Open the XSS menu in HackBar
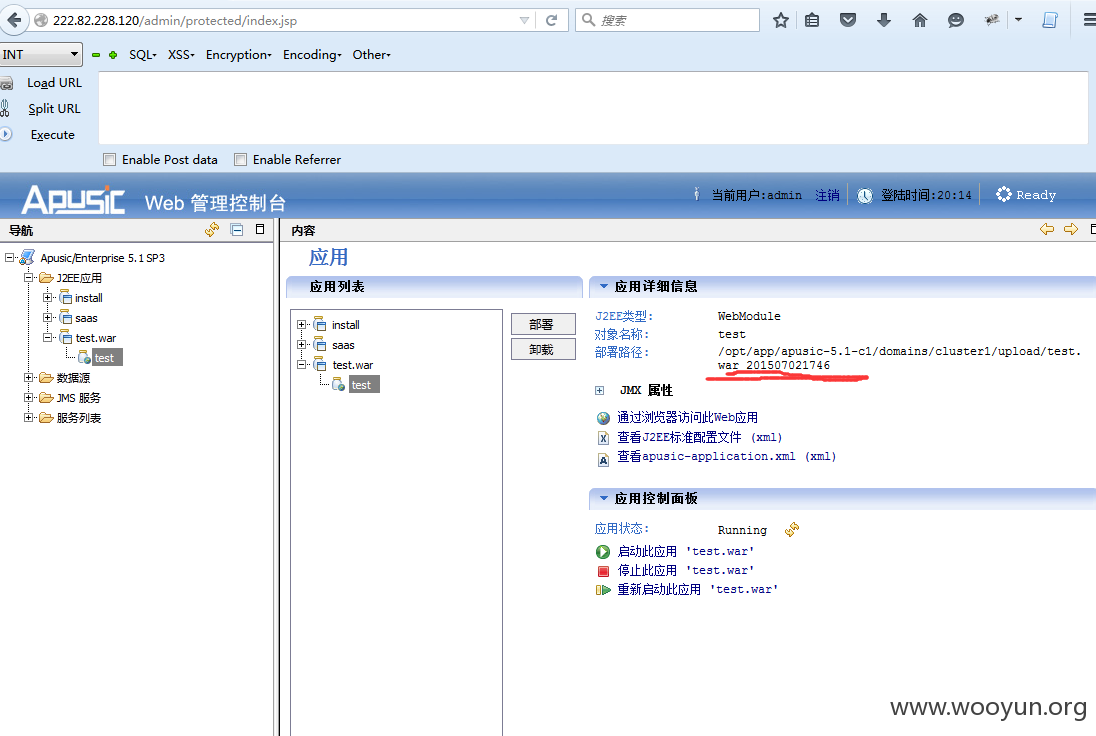 (x=181, y=55)
